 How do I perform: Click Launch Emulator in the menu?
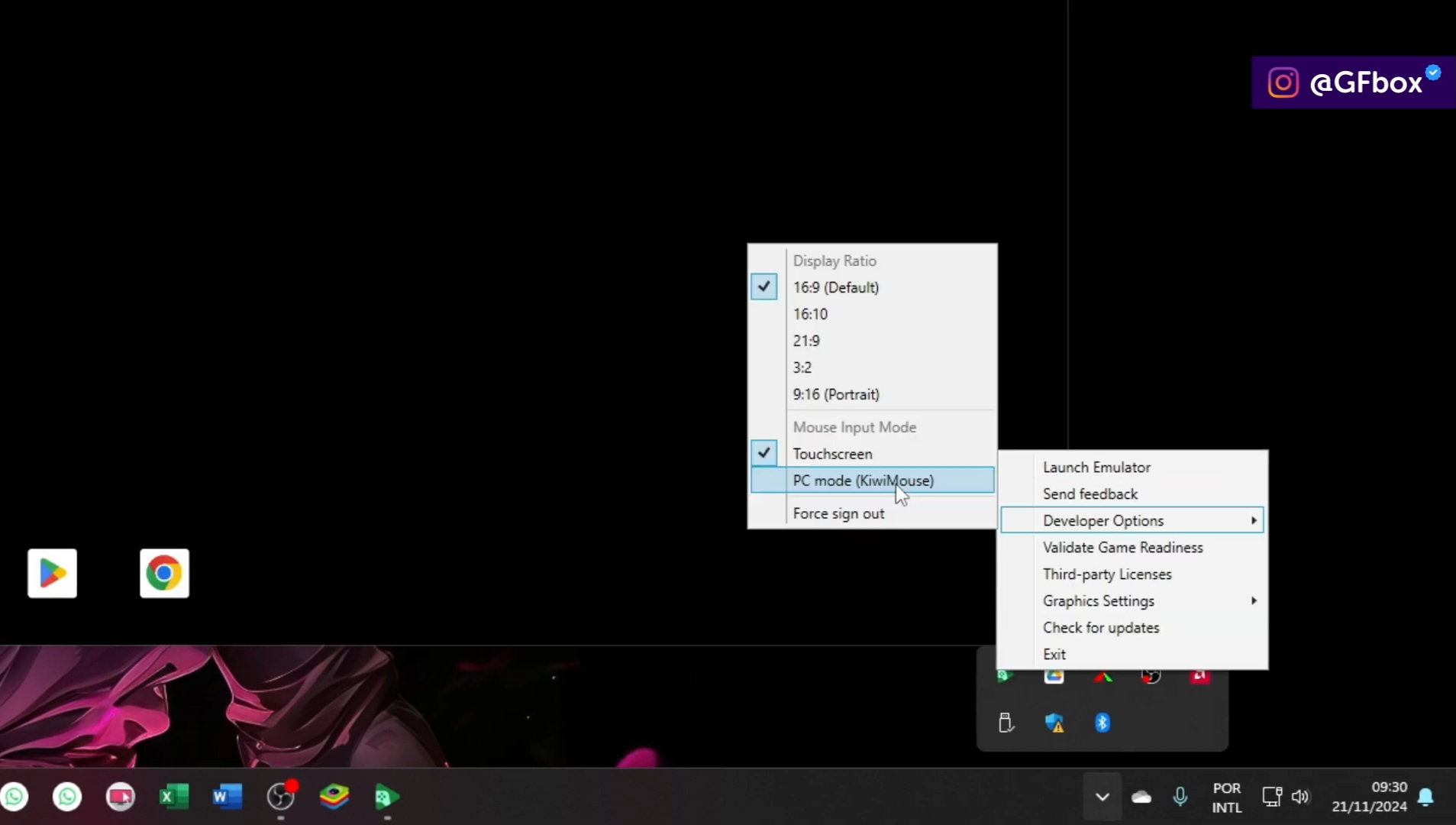[1098, 467]
